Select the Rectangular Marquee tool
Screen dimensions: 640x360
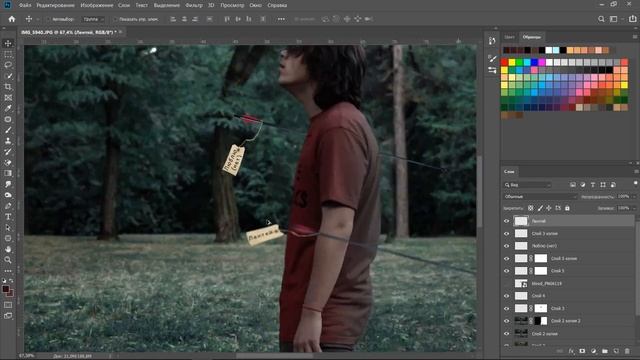coord(8,54)
